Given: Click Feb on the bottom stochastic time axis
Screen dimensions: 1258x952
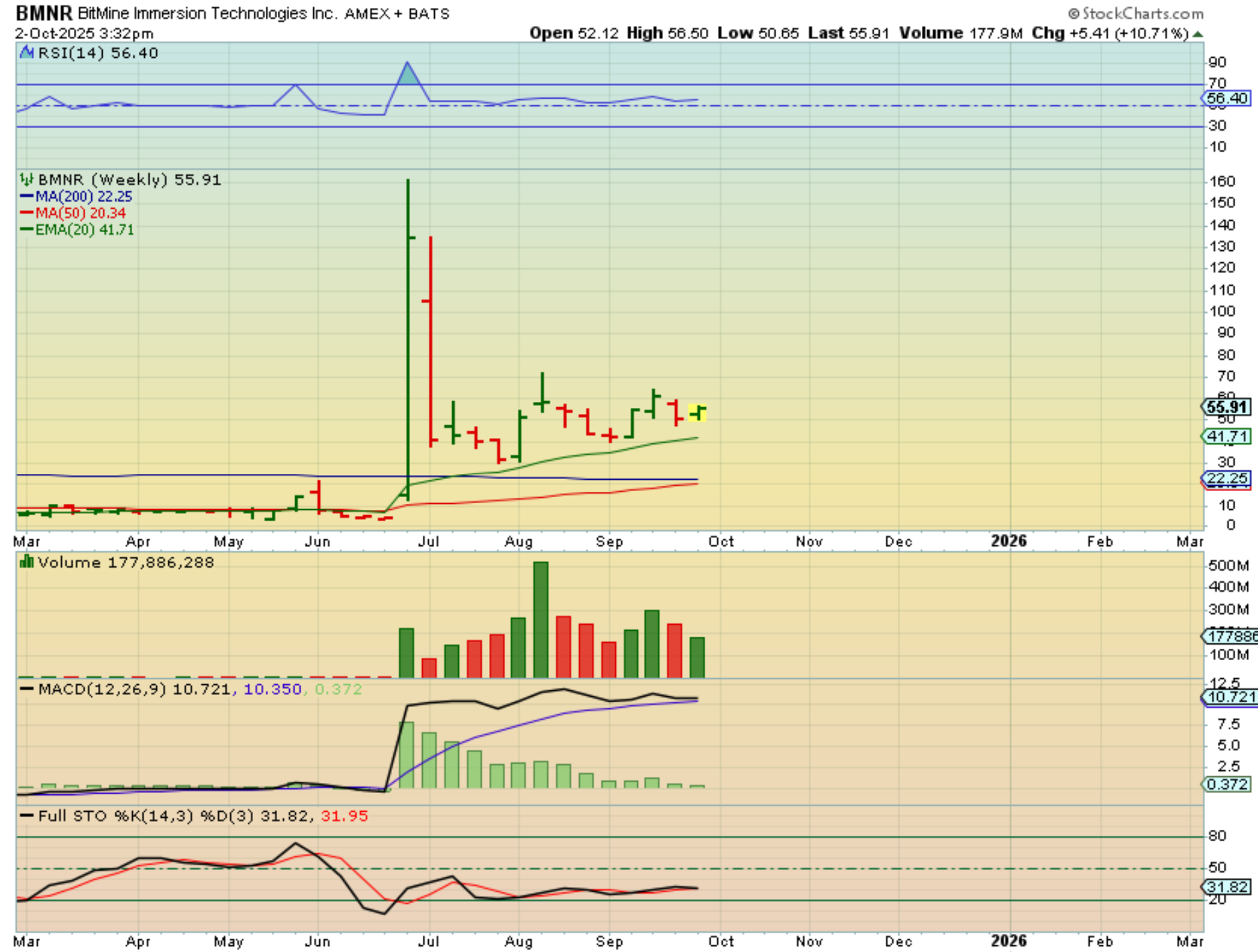Looking at the screenshot, I should point(1100,941).
